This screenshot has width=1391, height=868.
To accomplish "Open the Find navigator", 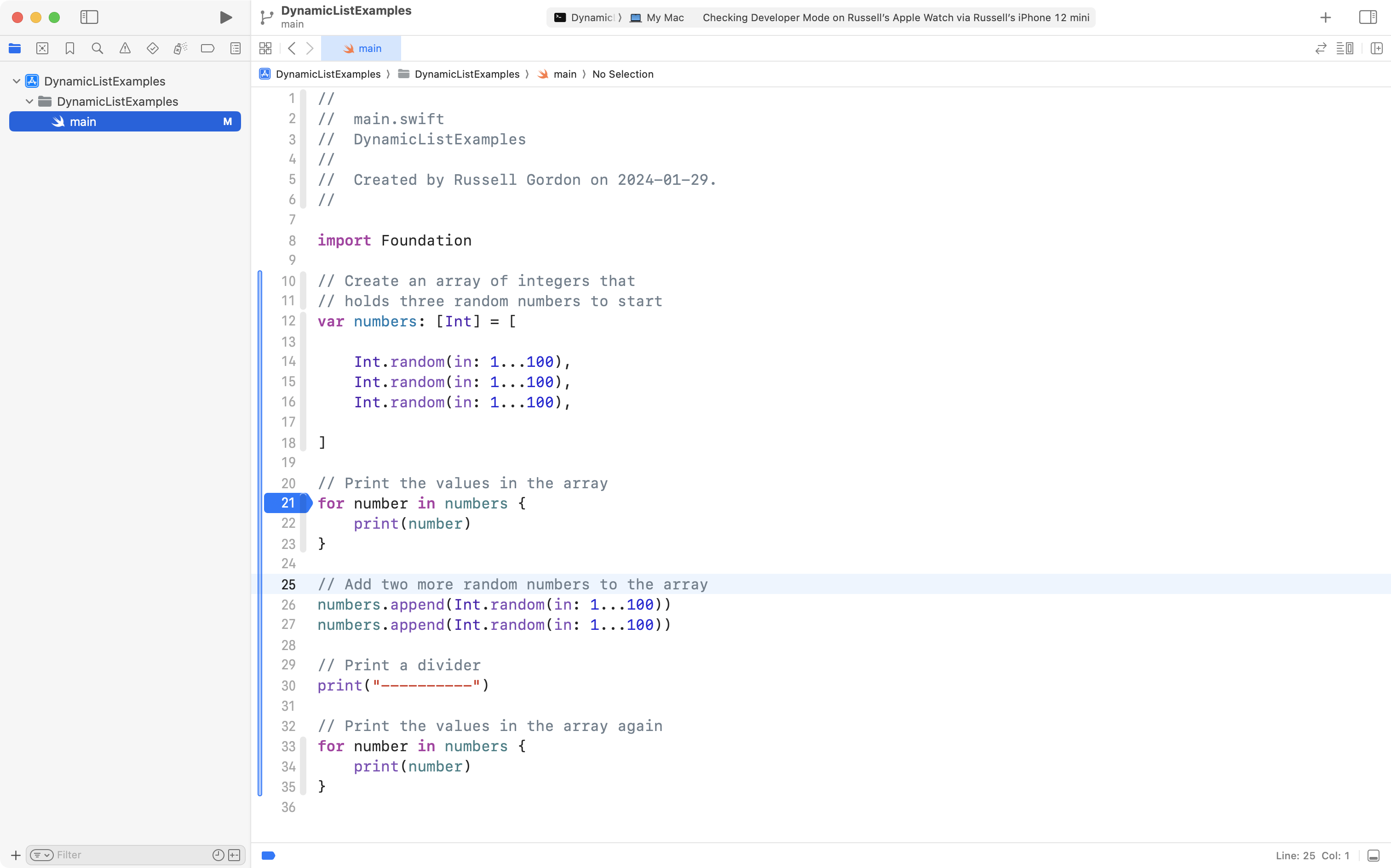I will [x=97, y=48].
